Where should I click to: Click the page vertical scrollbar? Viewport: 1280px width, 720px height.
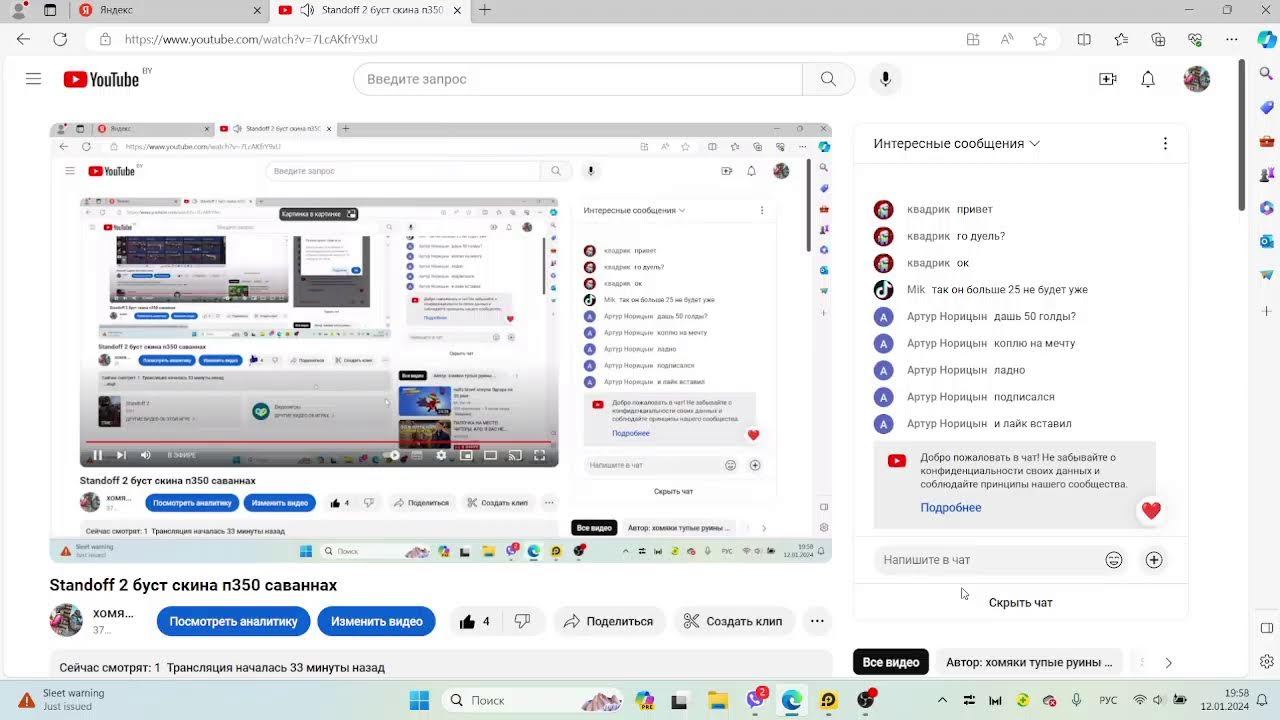[x=1242, y=134]
